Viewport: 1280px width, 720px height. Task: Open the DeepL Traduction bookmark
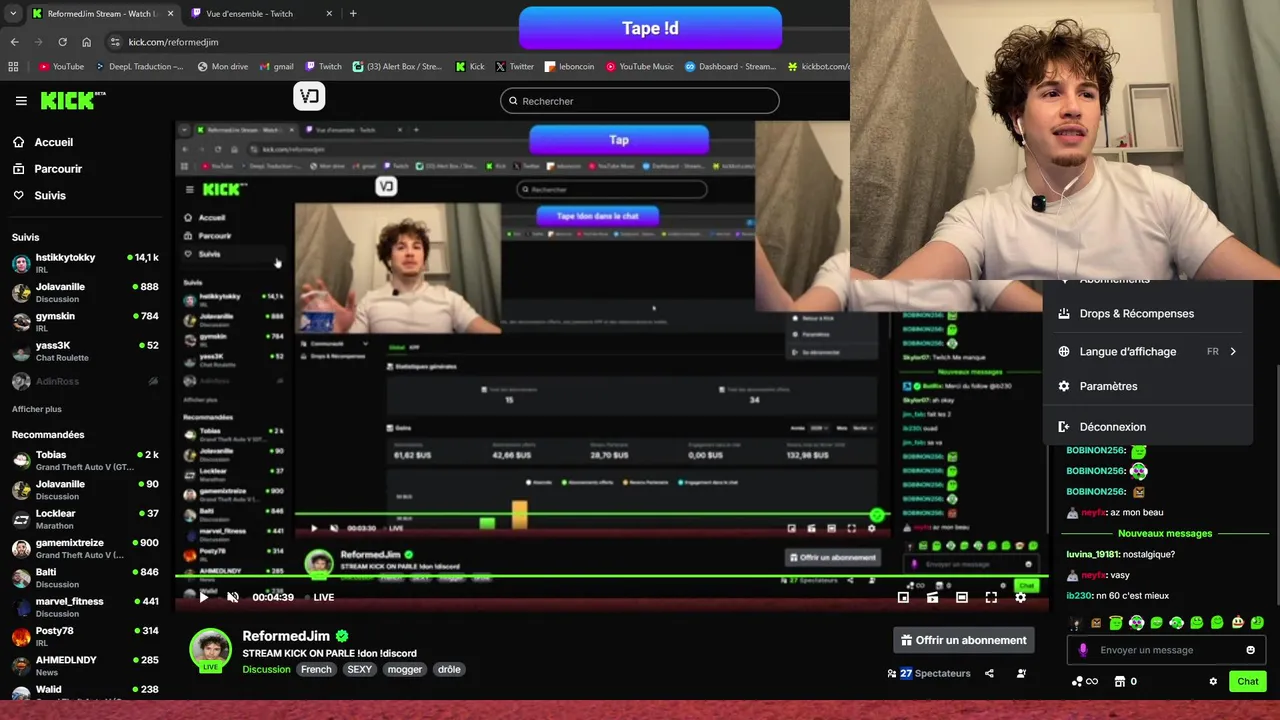coord(139,67)
